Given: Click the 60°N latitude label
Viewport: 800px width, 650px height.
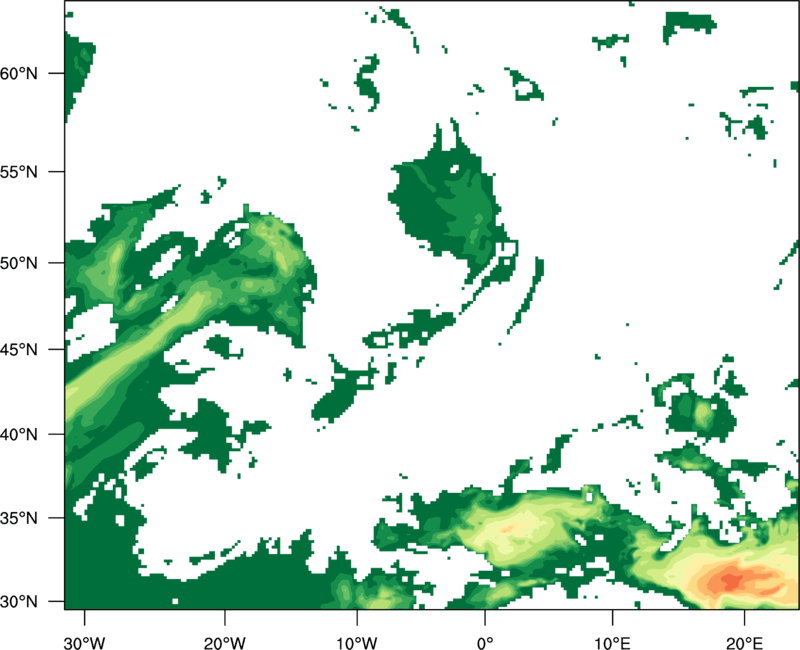Looking at the screenshot, I should tap(19, 73).
